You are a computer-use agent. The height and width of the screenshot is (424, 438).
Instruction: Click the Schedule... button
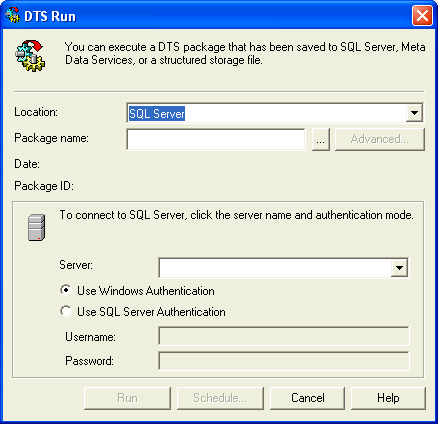pyautogui.click(x=220, y=398)
